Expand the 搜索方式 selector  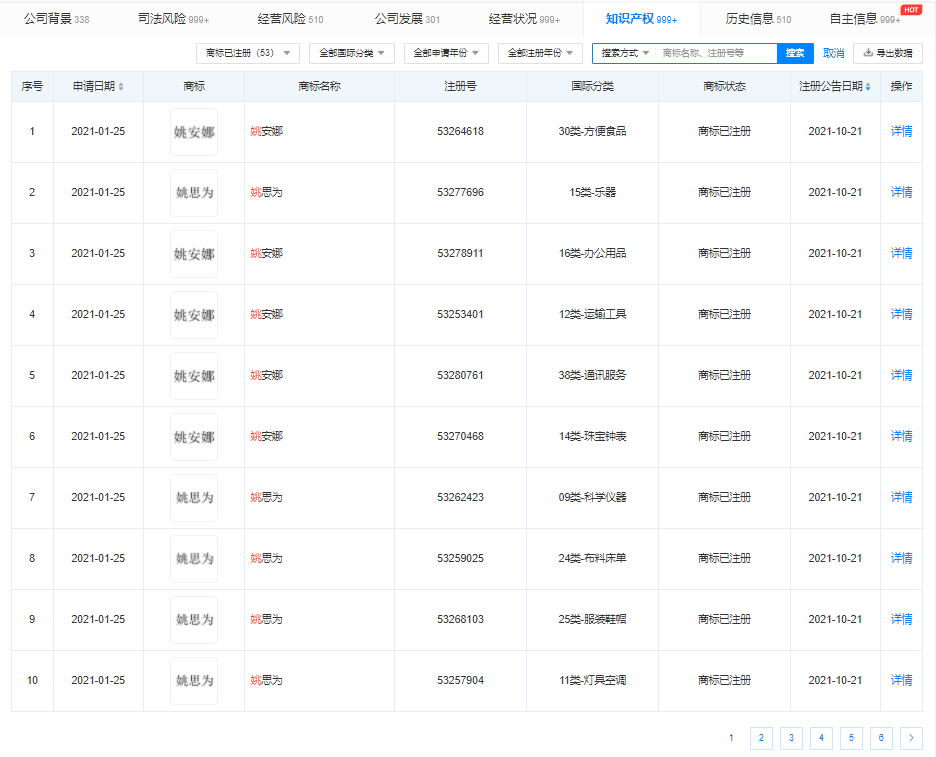[624, 53]
